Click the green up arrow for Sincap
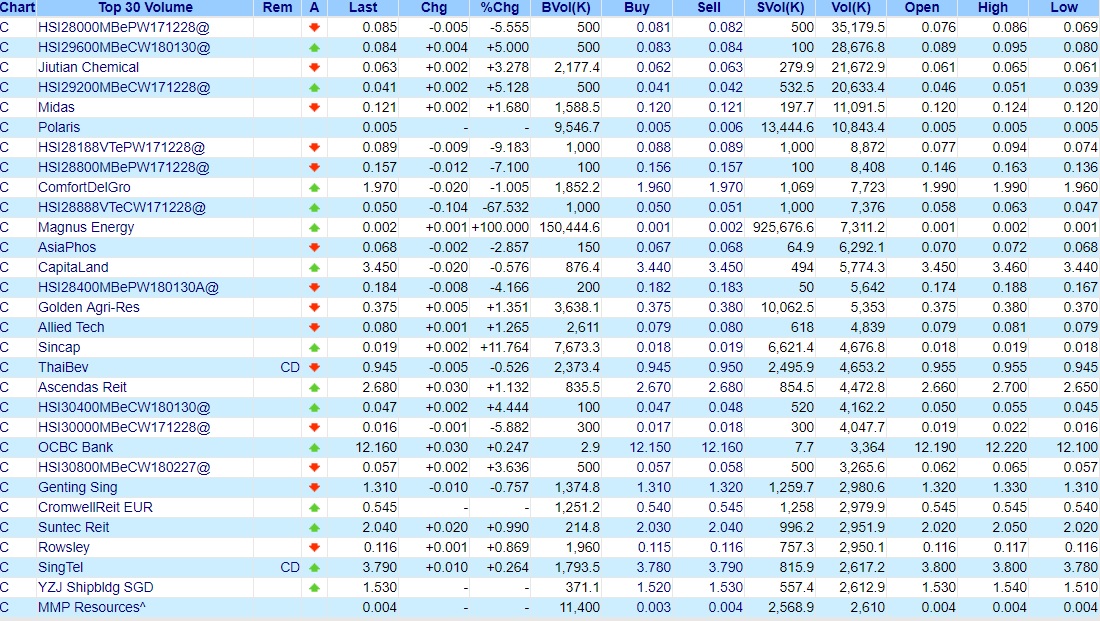This screenshot has height=621, width=1100. click(x=314, y=347)
